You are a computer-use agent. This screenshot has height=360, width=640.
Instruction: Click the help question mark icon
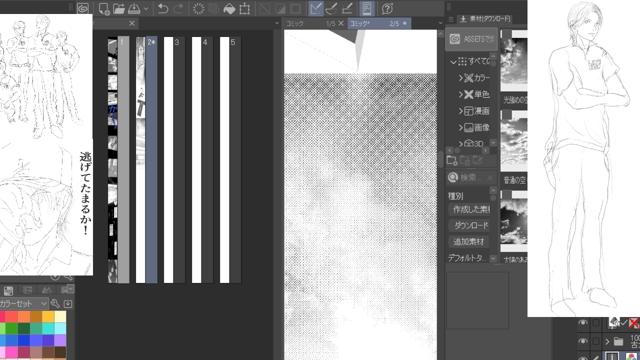tap(387, 9)
